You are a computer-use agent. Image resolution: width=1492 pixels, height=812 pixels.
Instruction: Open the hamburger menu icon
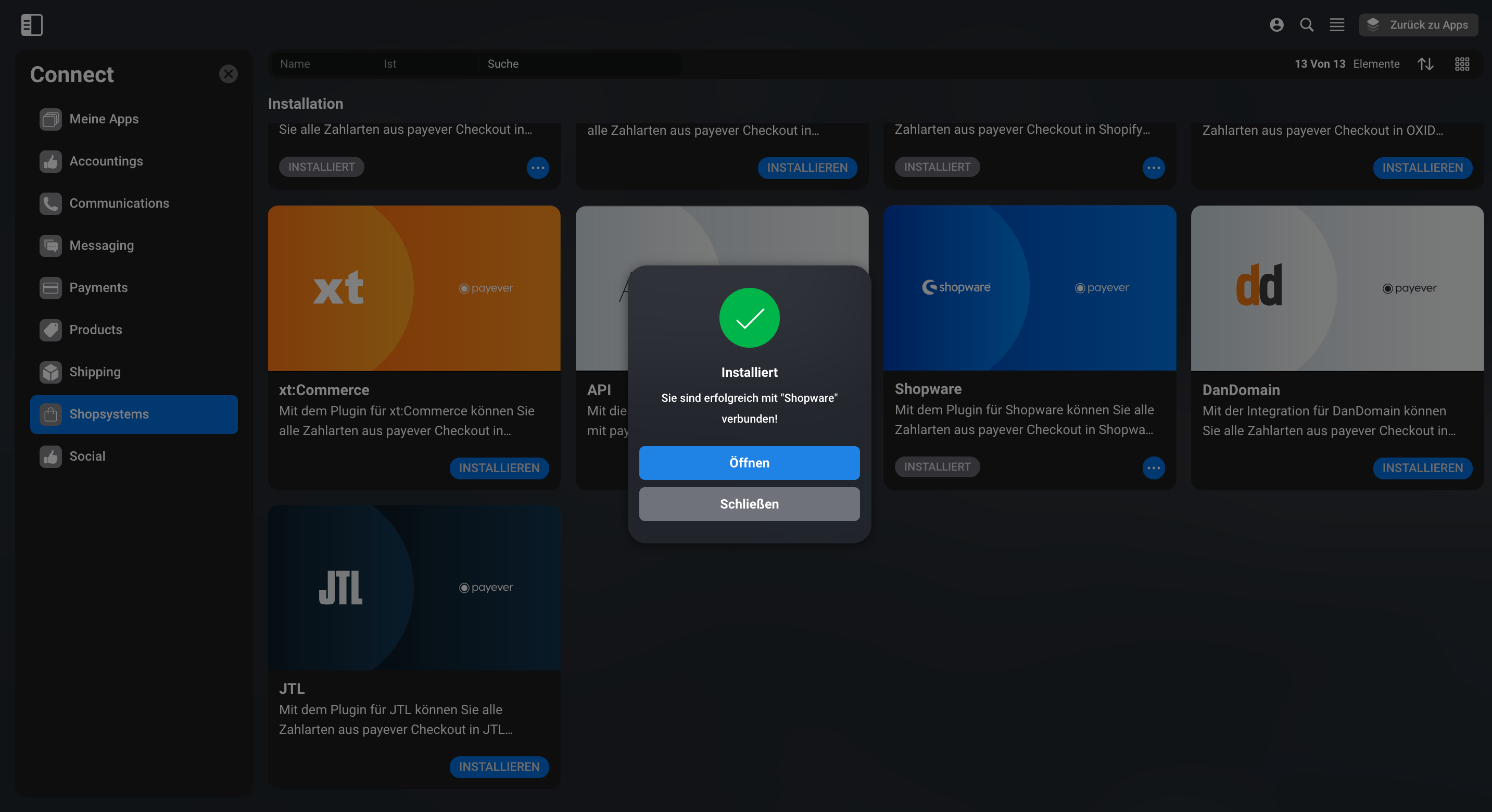tap(1337, 25)
